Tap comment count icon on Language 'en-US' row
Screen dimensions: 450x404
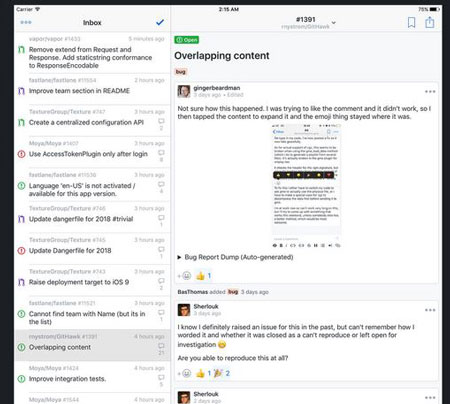tap(161, 184)
